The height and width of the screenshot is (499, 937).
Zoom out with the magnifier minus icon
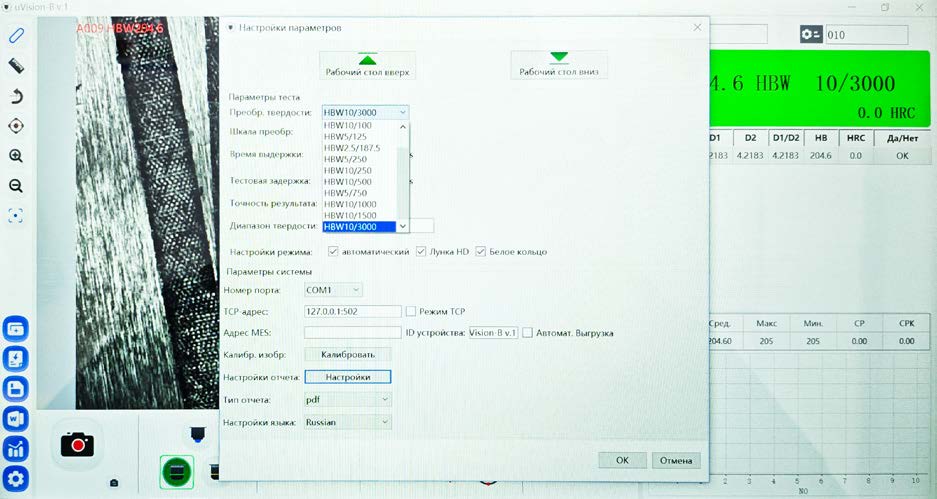click(x=16, y=186)
